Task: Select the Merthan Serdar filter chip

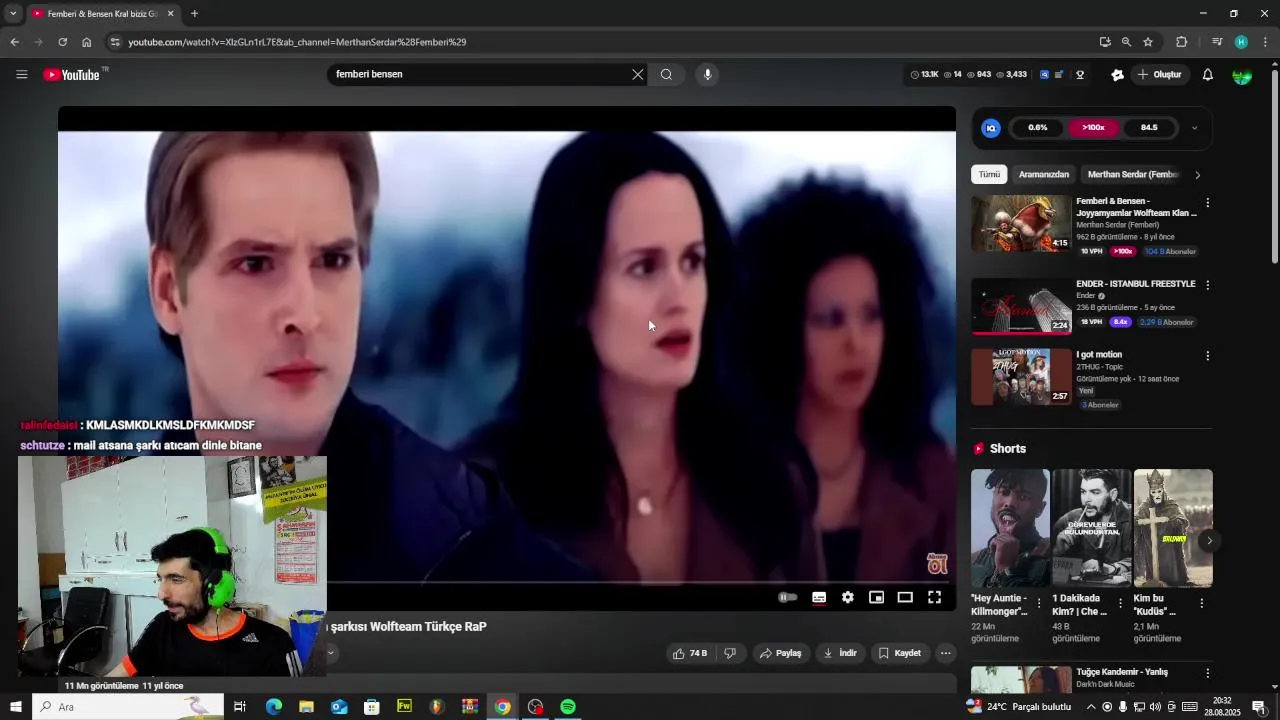Action: [x=1133, y=174]
